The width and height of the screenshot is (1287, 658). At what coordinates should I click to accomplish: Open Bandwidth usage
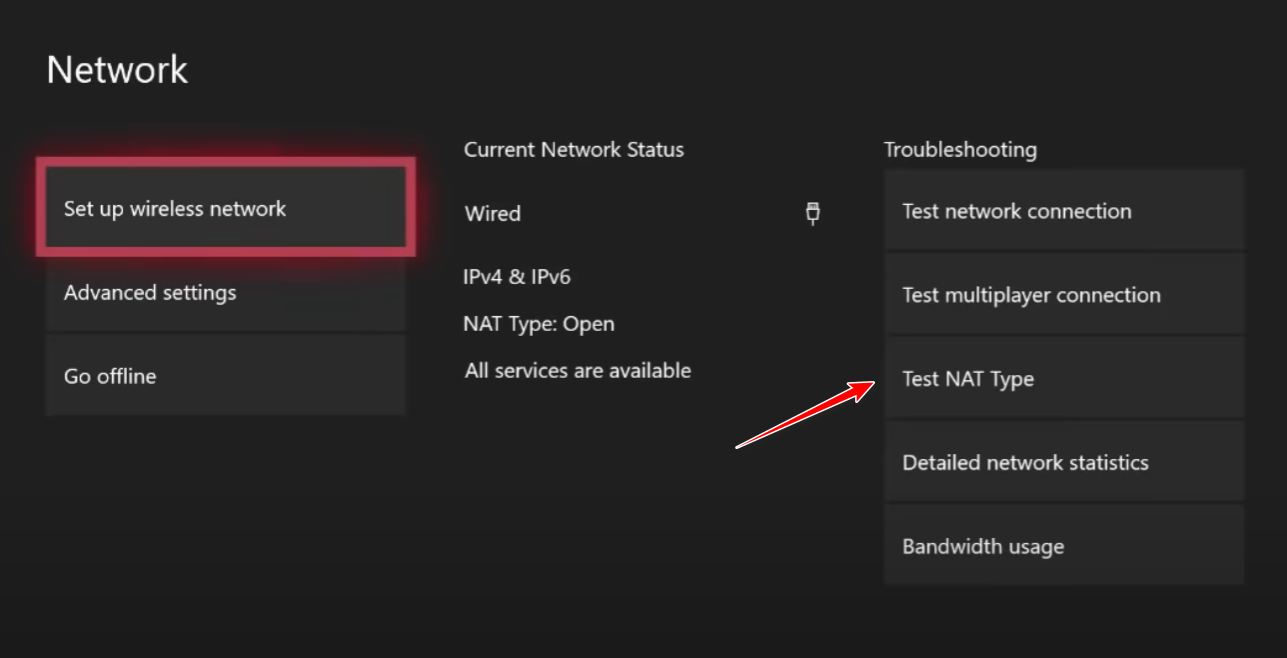[x=1064, y=547]
